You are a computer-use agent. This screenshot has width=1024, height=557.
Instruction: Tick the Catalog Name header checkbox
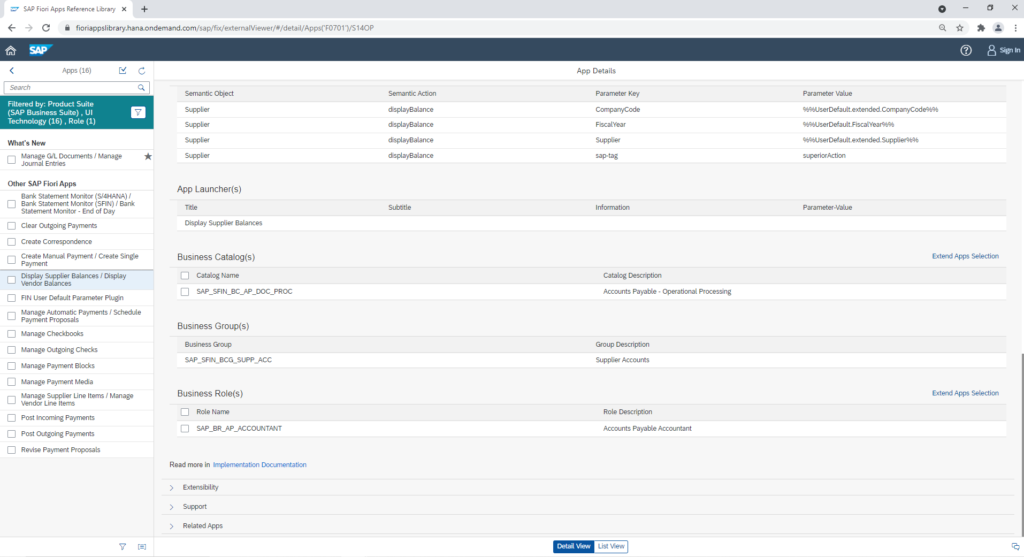click(185, 276)
